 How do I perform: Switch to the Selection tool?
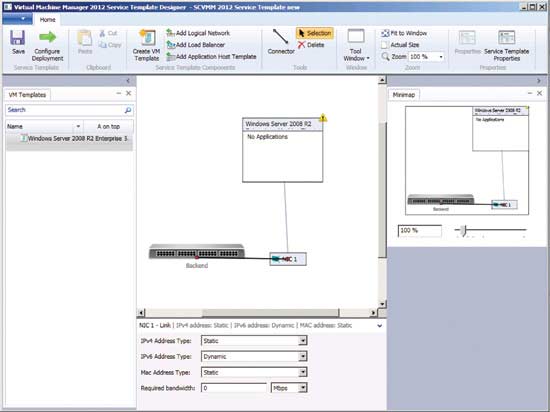point(315,33)
